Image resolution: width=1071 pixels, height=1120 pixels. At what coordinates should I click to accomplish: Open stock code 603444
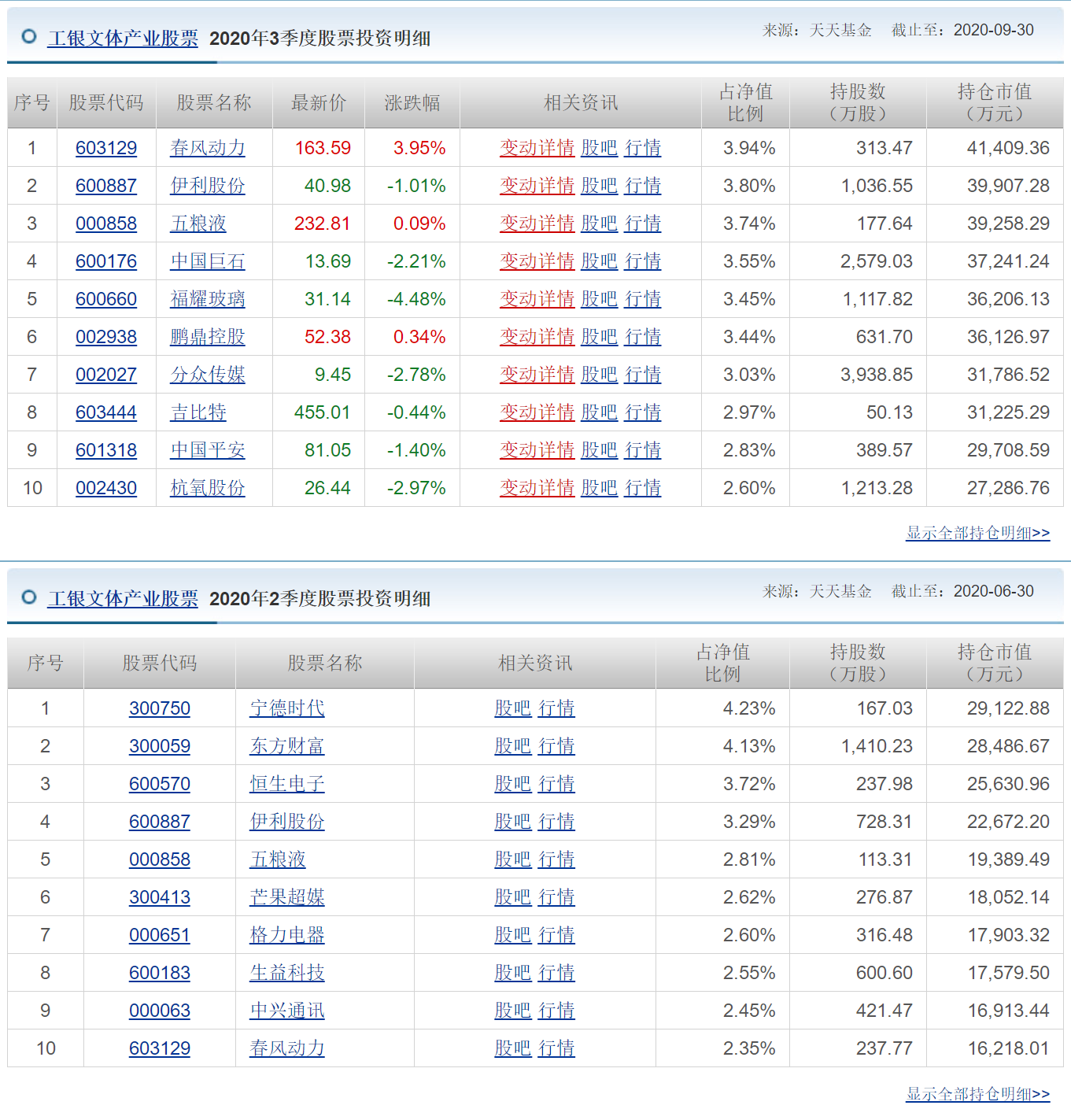106,412
